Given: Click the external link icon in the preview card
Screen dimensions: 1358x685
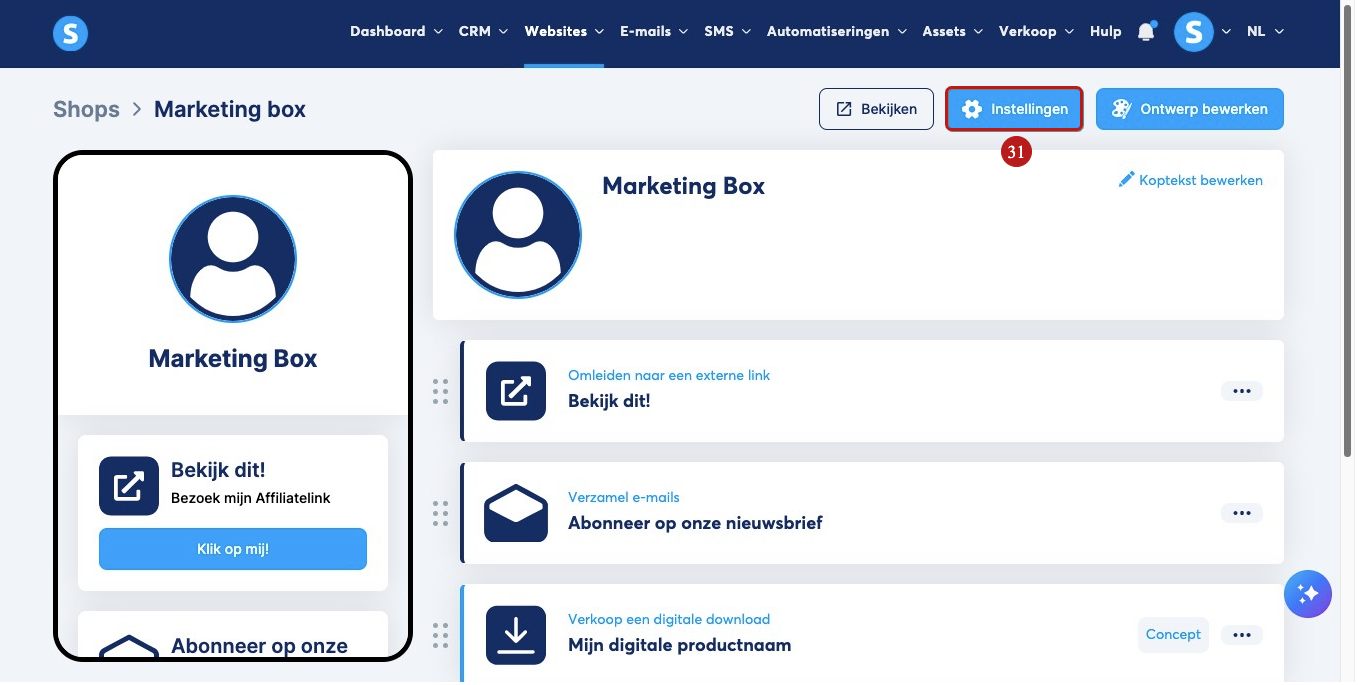Looking at the screenshot, I should tap(129, 486).
